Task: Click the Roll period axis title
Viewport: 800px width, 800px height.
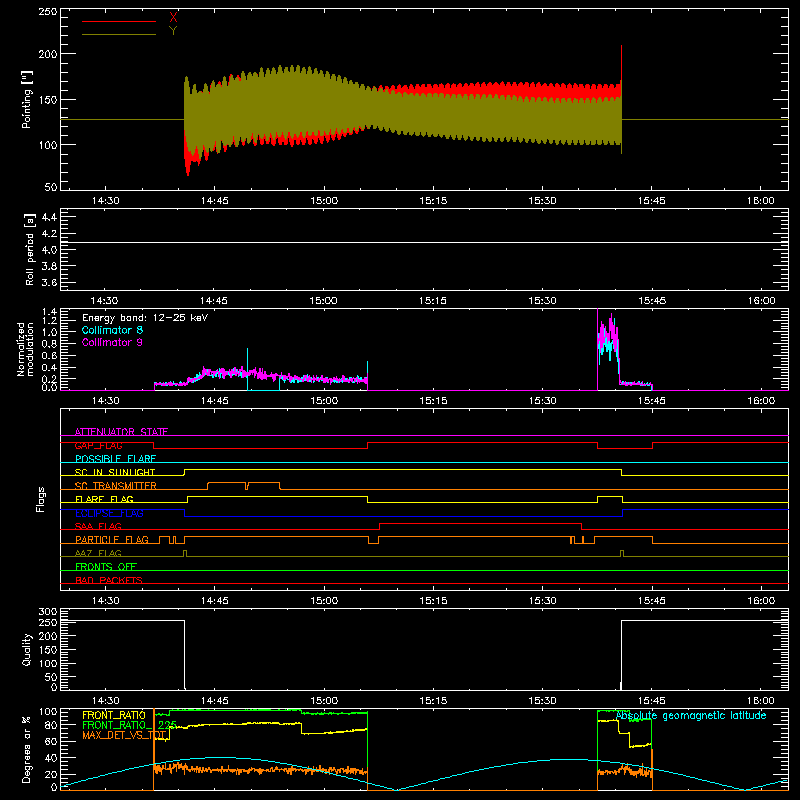Action: tap(30, 249)
